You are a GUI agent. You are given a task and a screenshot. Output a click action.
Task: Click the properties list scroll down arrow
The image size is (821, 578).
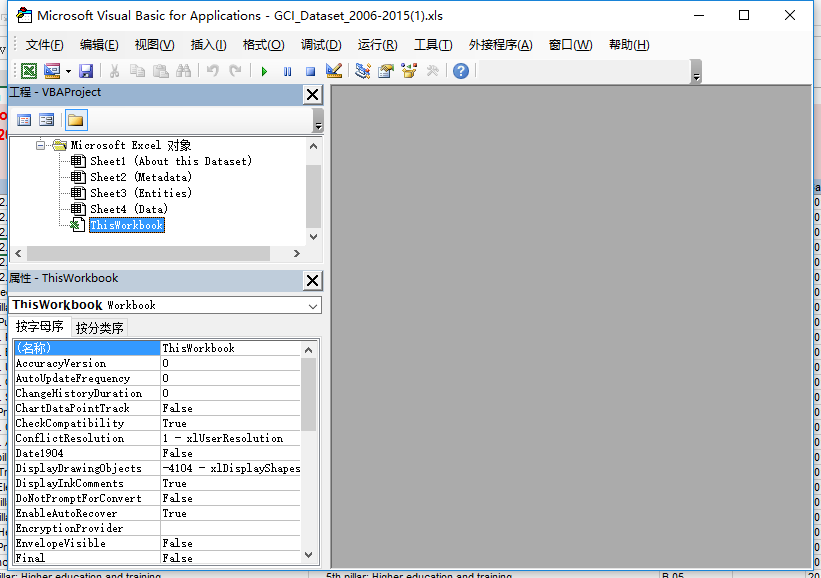308,555
